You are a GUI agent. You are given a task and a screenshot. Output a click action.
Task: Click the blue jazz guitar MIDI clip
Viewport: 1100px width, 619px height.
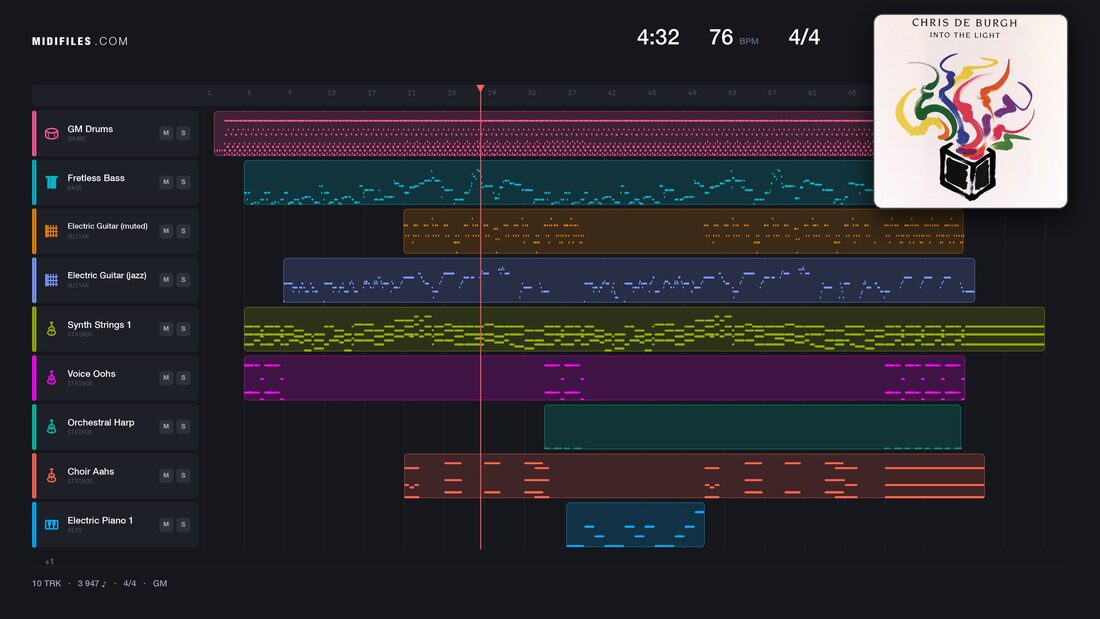coord(629,280)
